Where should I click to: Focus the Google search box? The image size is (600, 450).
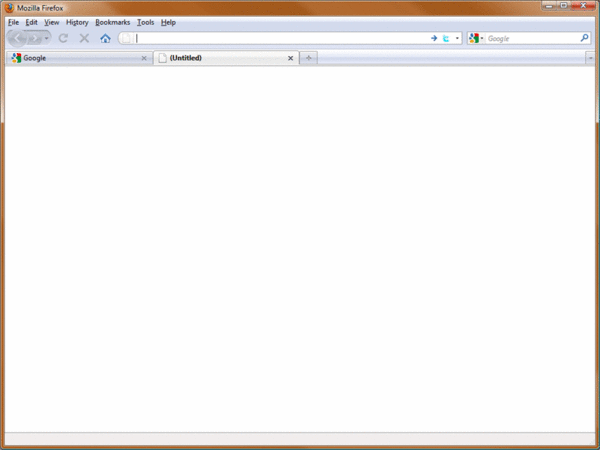coord(533,38)
